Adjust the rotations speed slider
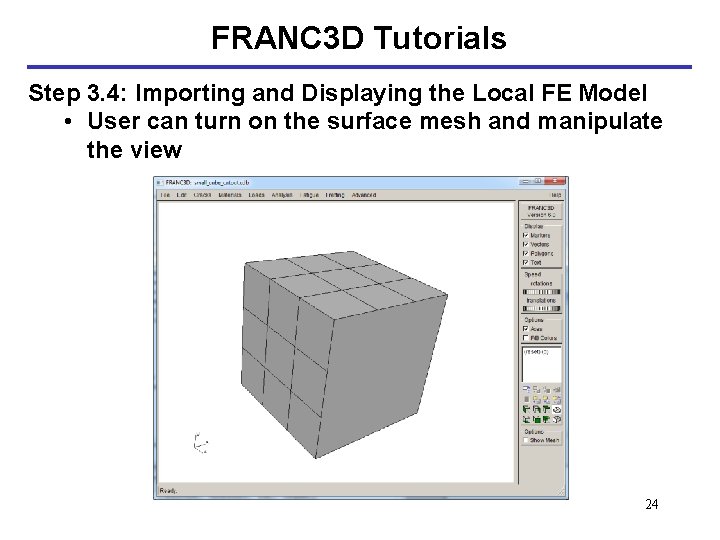This screenshot has width=720, height=540. [x=541, y=292]
